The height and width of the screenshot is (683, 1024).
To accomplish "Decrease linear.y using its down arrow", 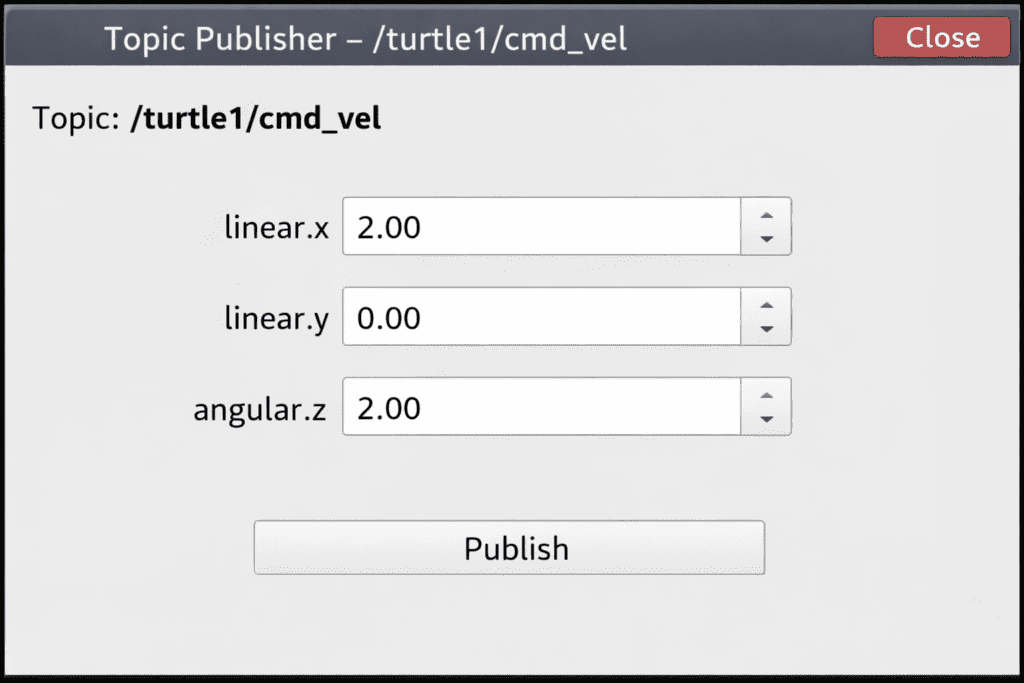I will 766,328.
